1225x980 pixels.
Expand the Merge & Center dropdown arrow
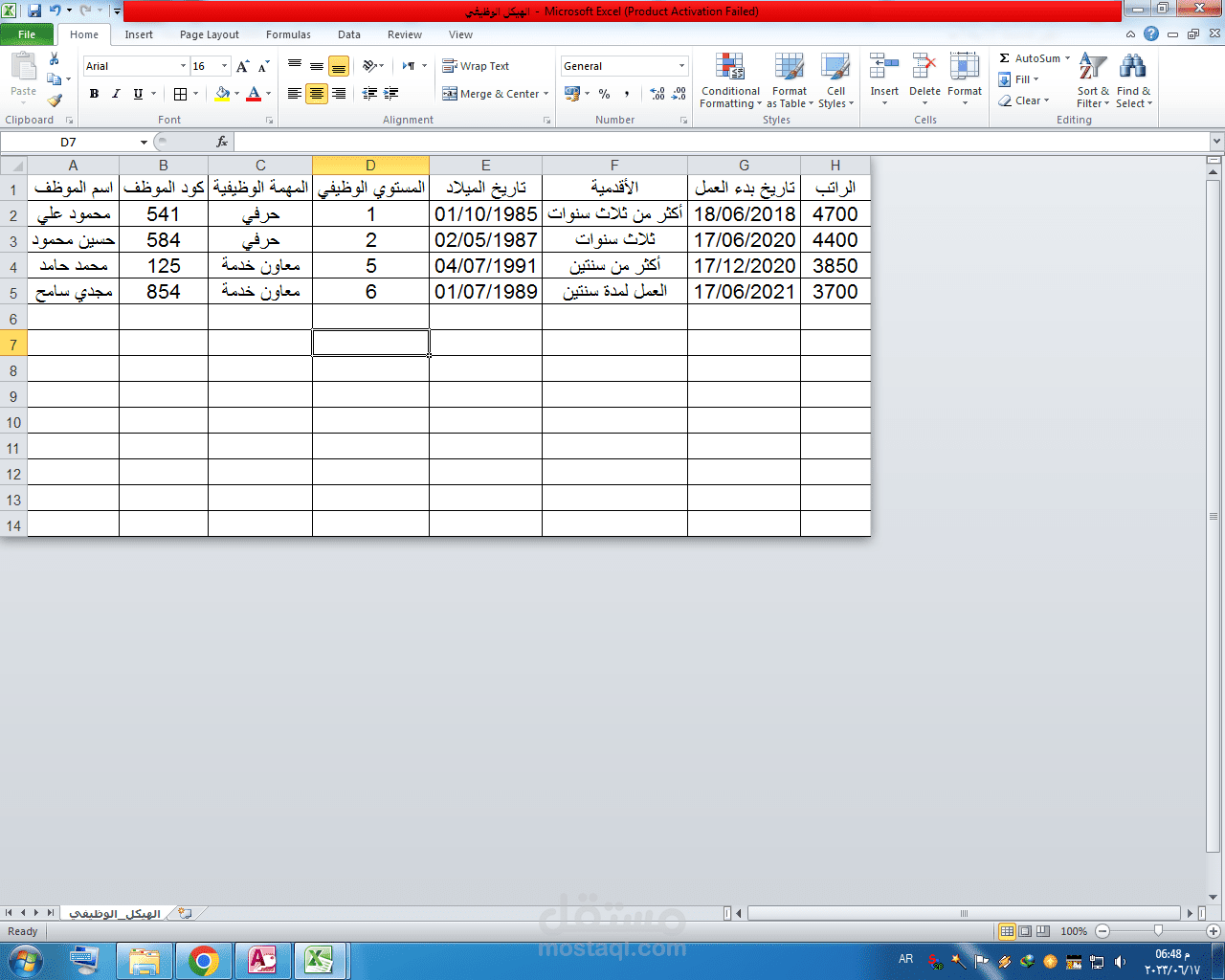click(x=546, y=94)
